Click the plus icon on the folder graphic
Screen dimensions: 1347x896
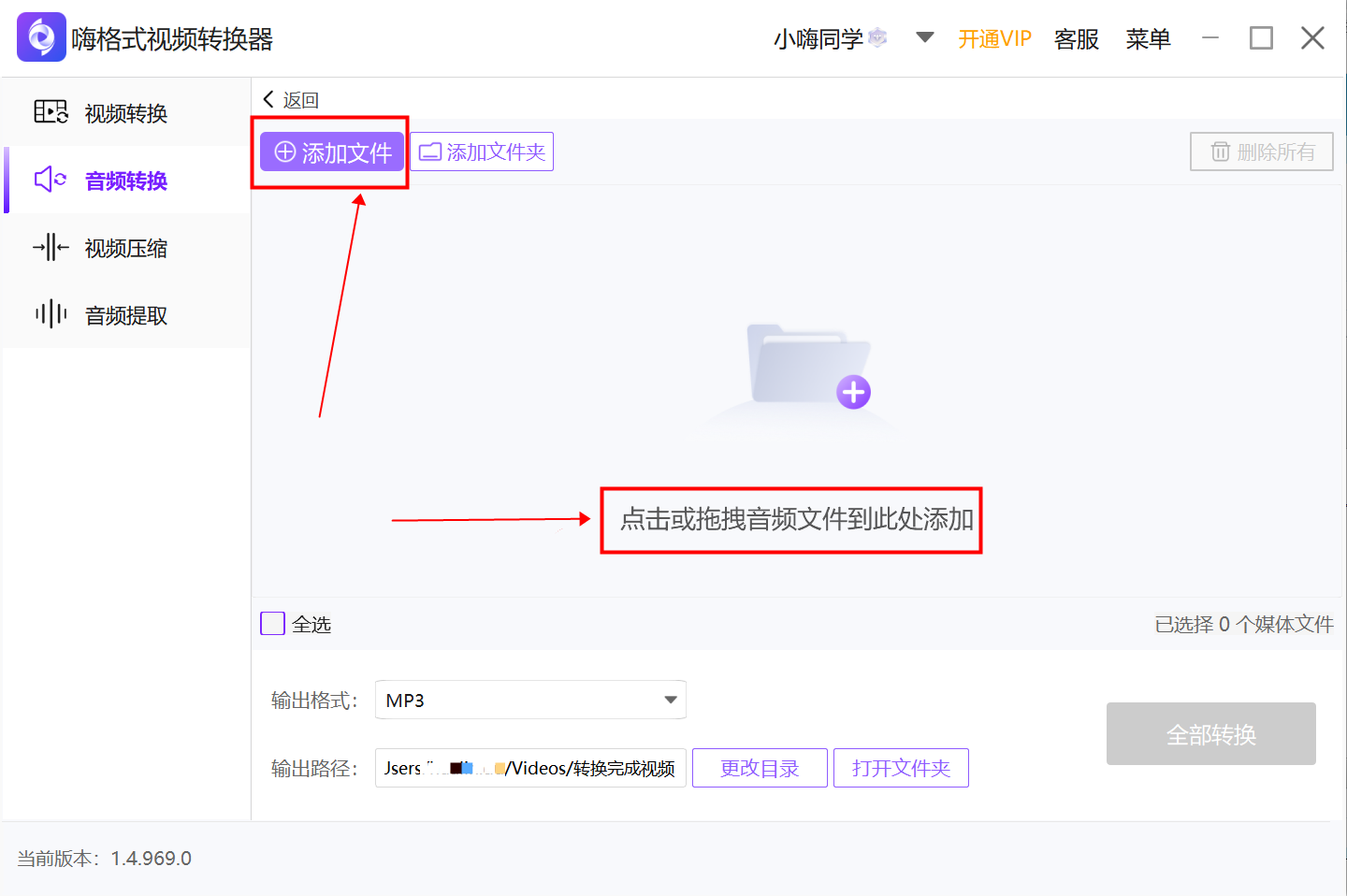coord(854,393)
